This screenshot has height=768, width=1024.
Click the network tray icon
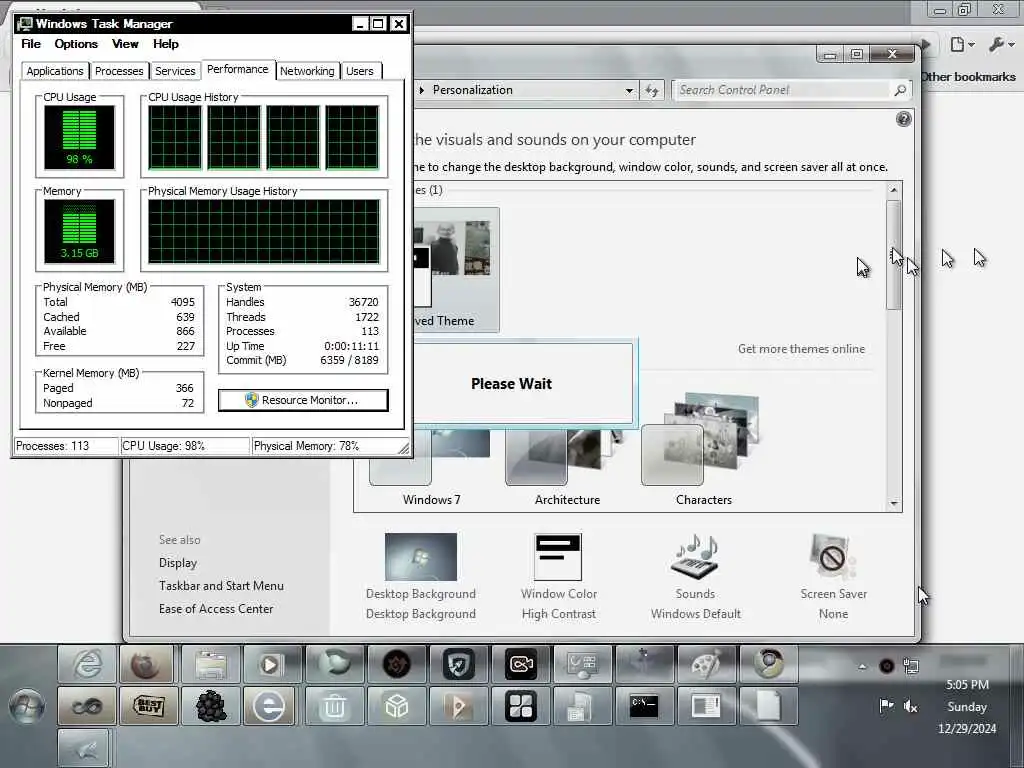click(910, 666)
